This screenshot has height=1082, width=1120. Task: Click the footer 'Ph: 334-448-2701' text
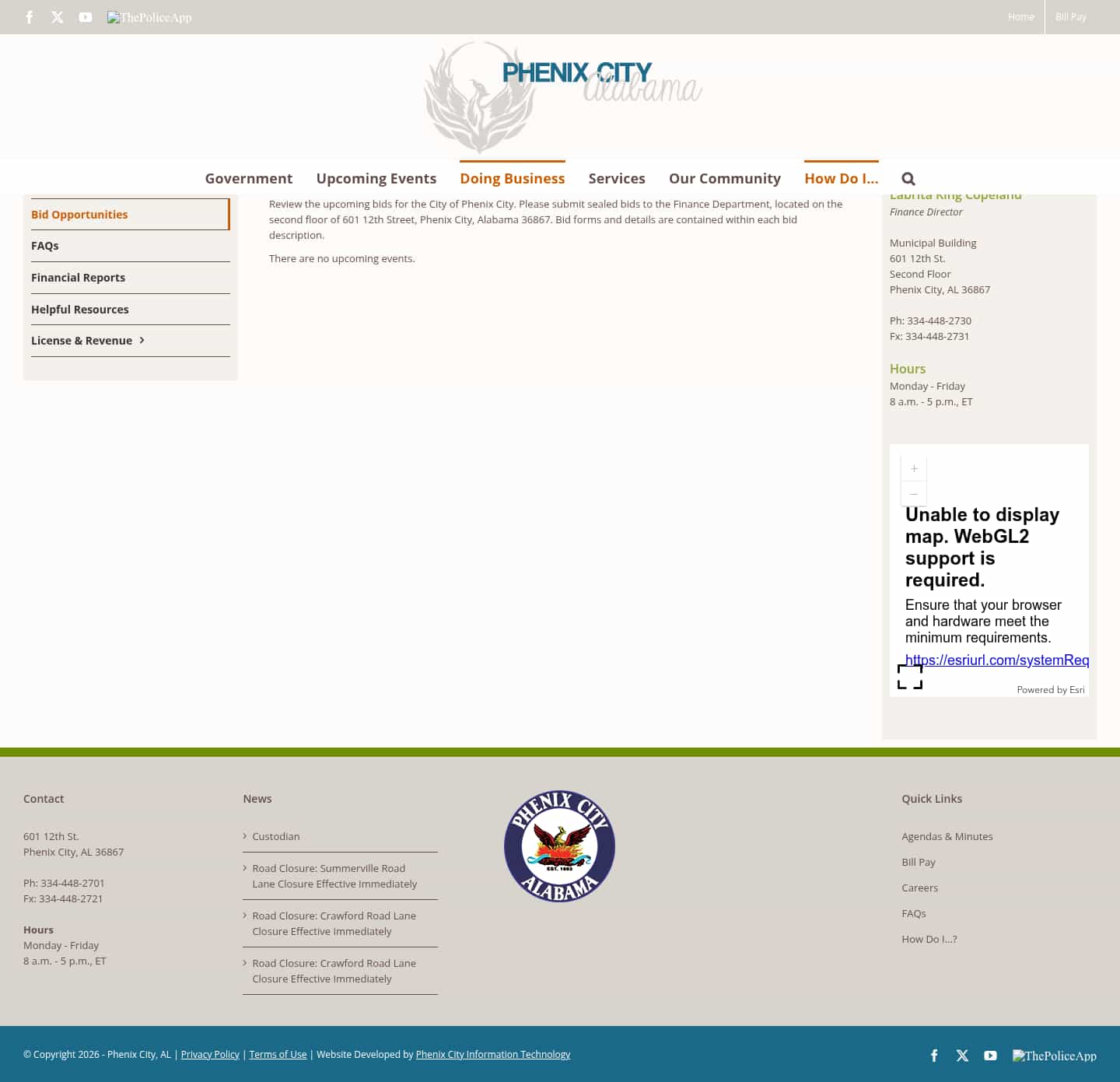[x=64, y=884]
